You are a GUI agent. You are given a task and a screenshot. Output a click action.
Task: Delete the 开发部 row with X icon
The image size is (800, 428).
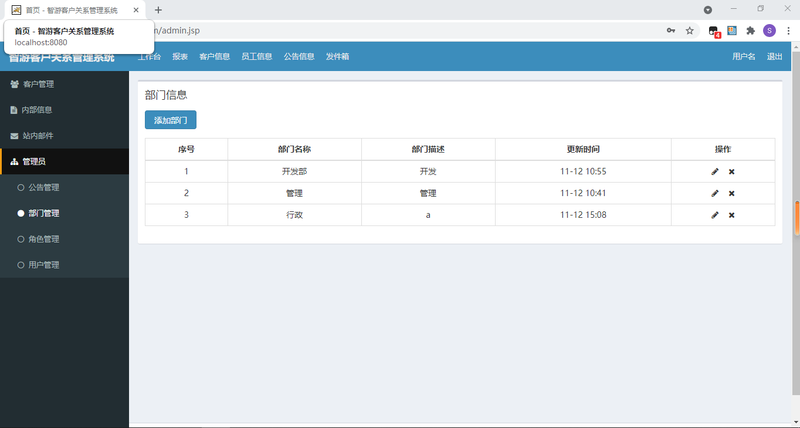[x=732, y=172]
